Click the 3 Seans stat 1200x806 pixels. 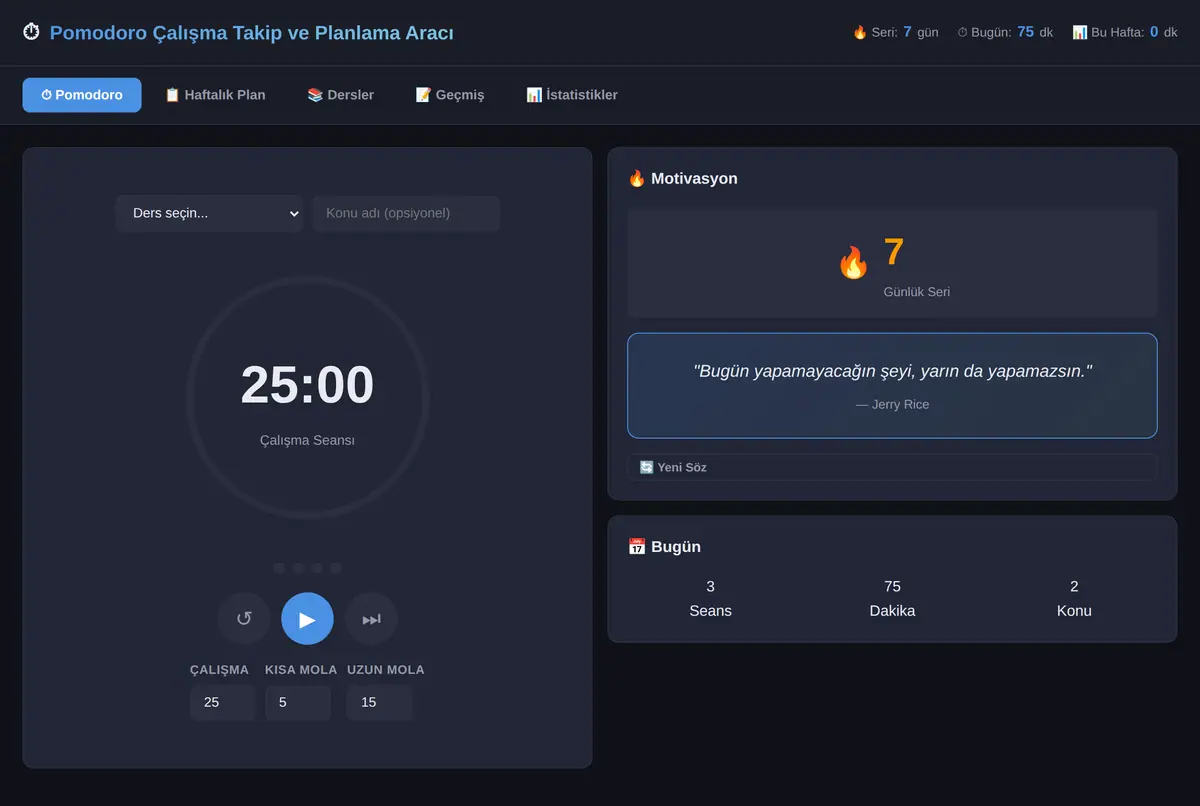coord(710,598)
